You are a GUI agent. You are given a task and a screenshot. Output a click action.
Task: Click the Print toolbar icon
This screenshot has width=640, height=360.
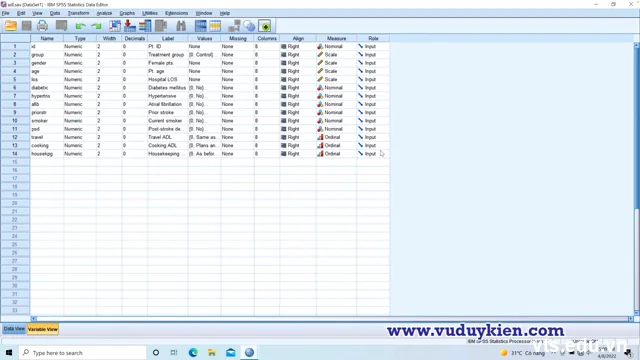[x=42, y=26]
